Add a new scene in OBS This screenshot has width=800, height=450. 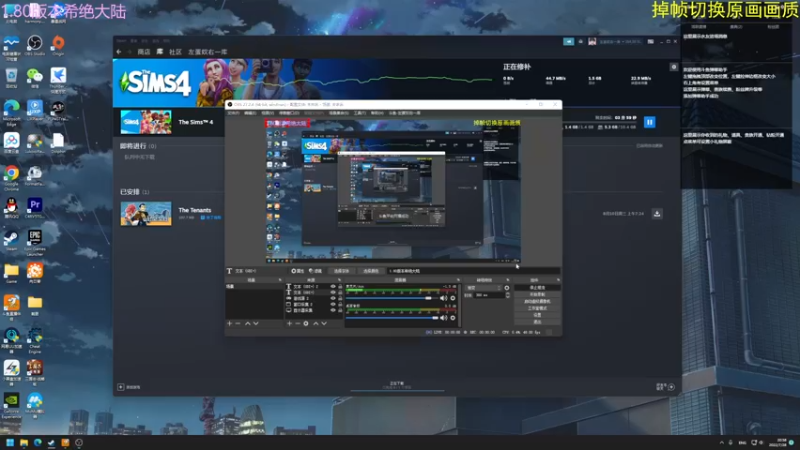coord(229,323)
